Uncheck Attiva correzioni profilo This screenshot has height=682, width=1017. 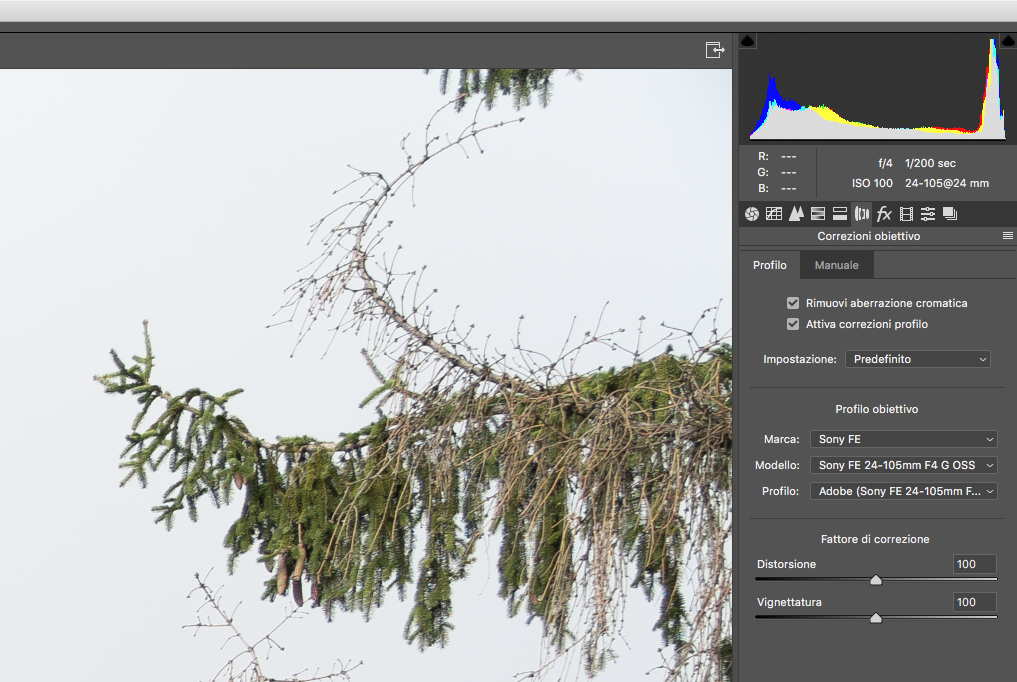[x=793, y=324]
